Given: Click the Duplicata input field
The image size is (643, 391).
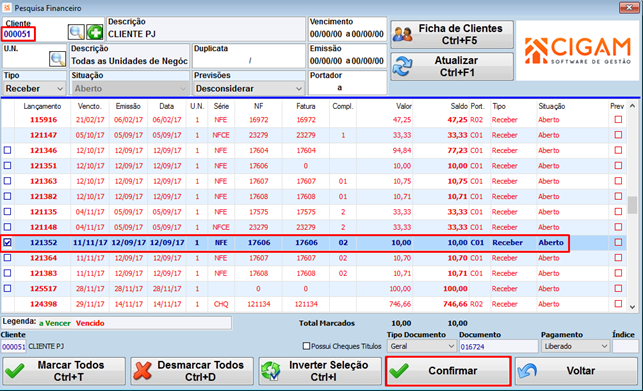Looking at the screenshot, I should (x=249, y=61).
